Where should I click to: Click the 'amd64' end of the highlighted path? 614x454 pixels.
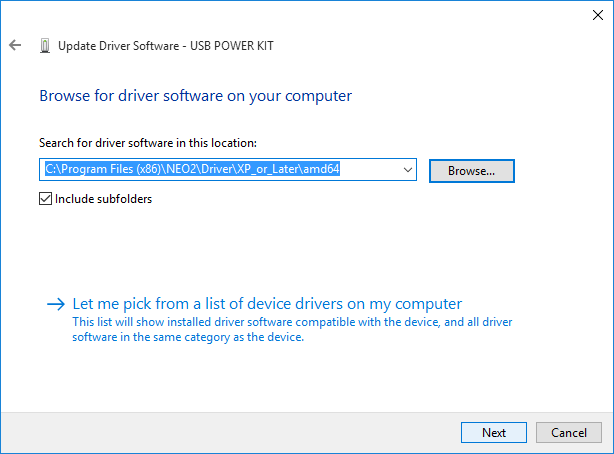322,170
